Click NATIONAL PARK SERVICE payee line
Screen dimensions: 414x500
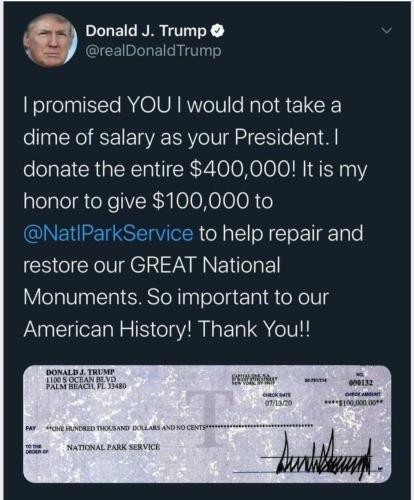(x=113, y=447)
